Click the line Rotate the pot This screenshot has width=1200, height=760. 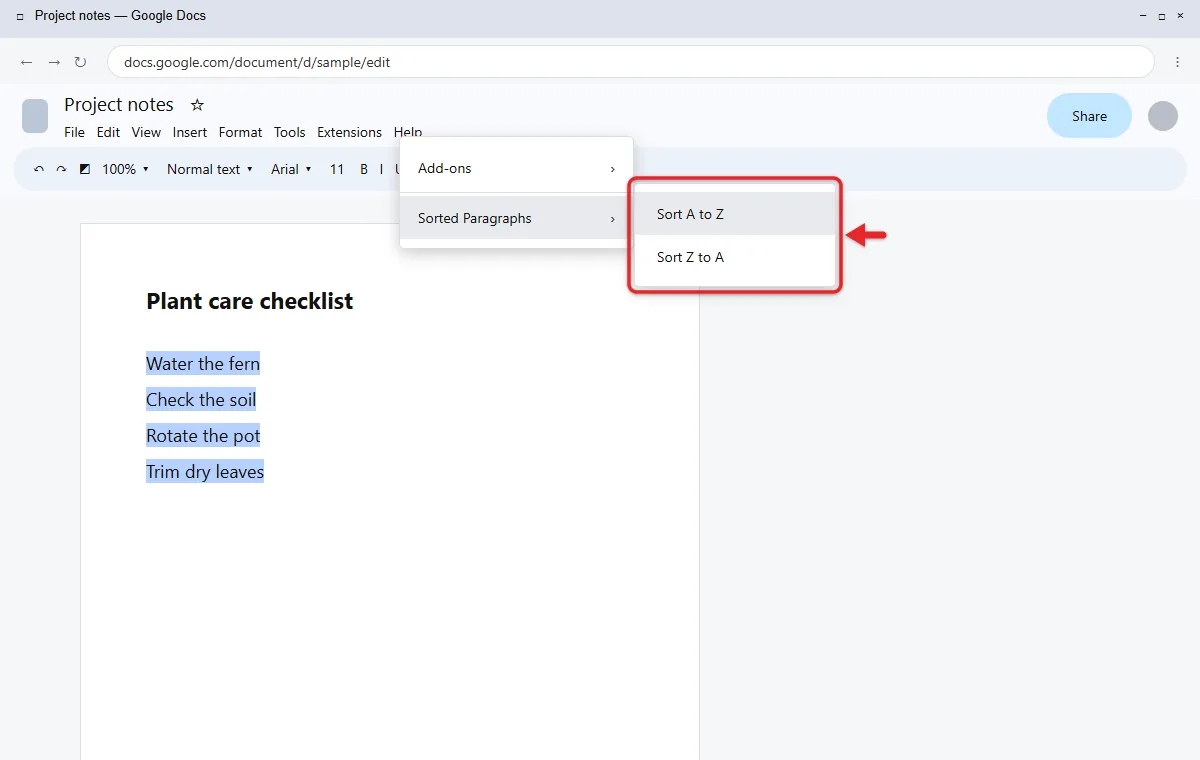(x=203, y=436)
